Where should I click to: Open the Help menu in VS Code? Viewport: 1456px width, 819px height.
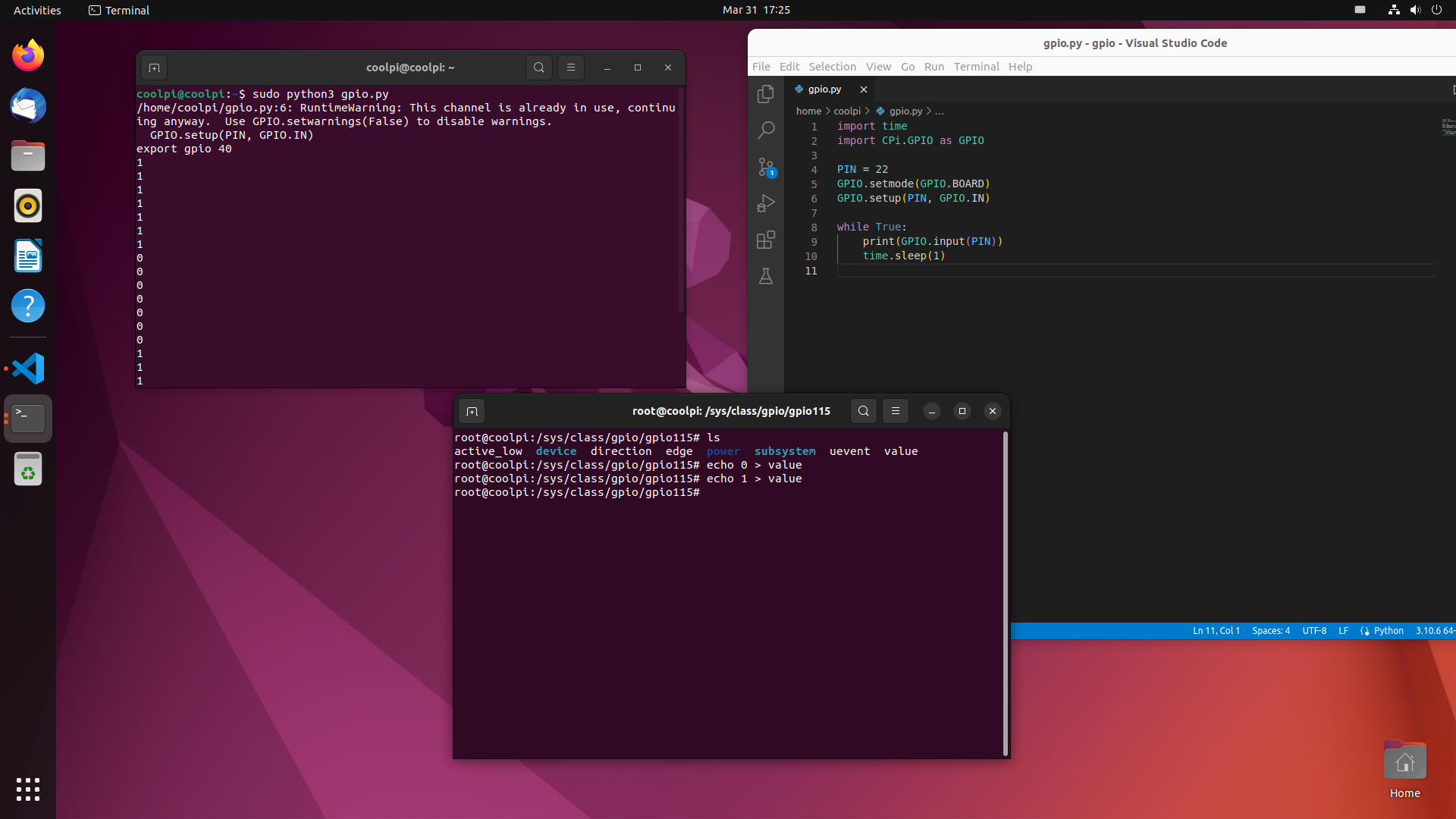pos(1020,67)
